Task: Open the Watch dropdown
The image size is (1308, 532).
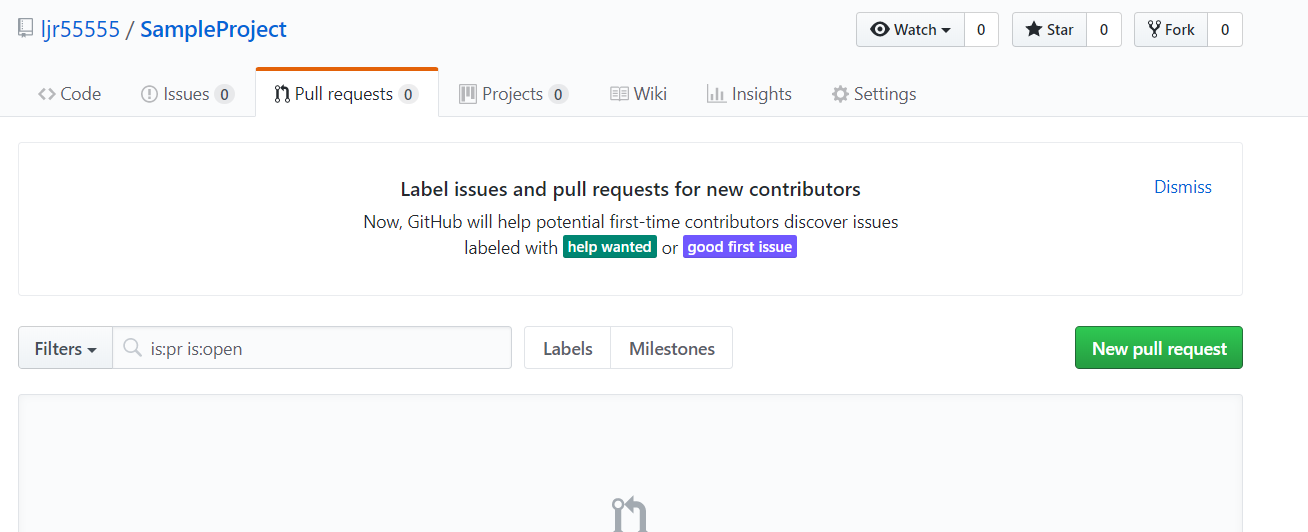Action: pos(910,30)
